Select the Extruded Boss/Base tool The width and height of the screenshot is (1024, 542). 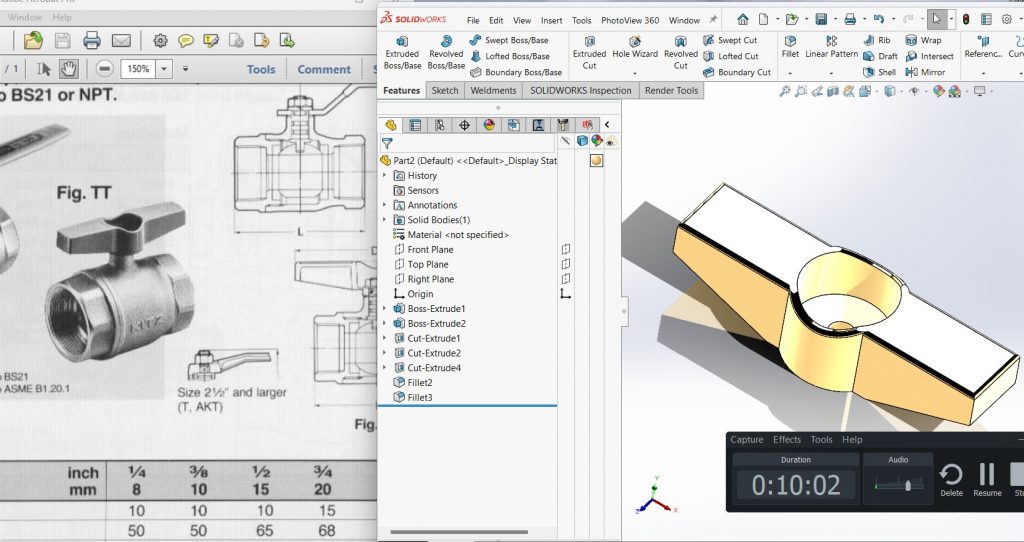pos(402,53)
